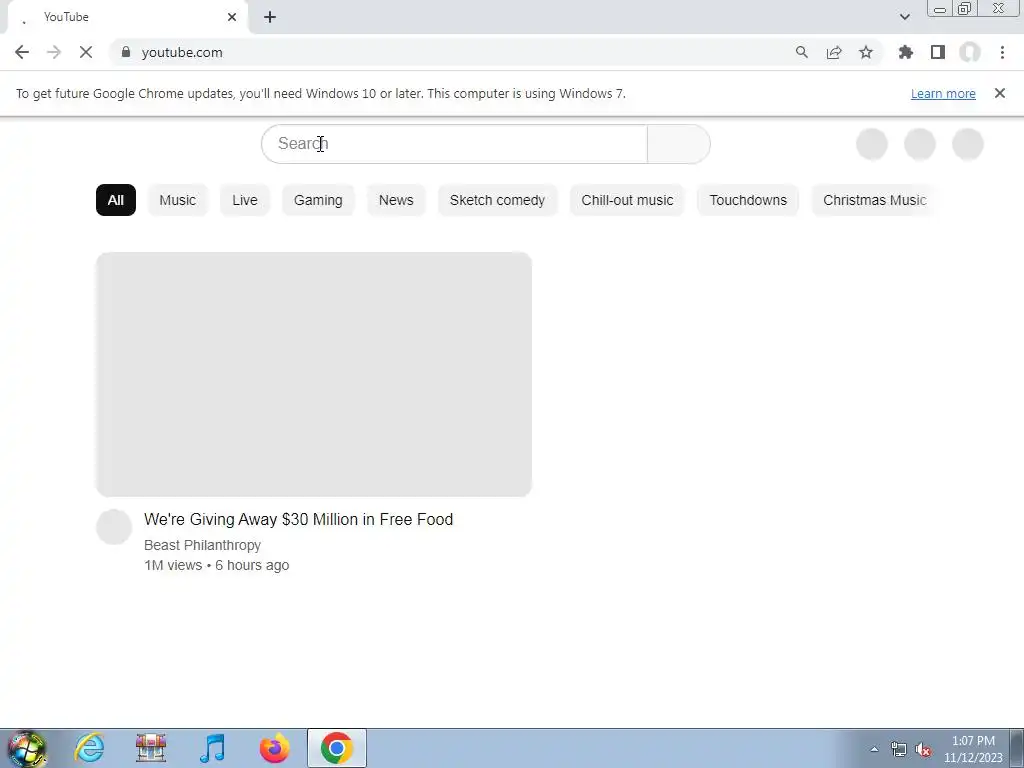Share this page via the share icon
Viewport: 1024px width, 768px height.
coord(834,52)
